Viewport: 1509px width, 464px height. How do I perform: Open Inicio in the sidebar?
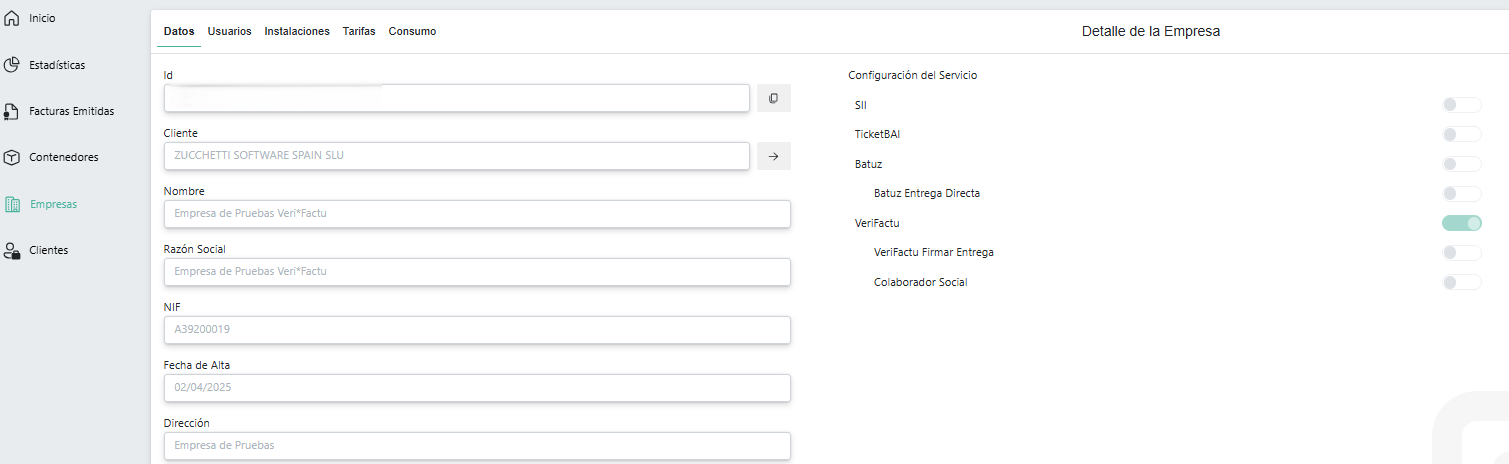(x=43, y=19)
